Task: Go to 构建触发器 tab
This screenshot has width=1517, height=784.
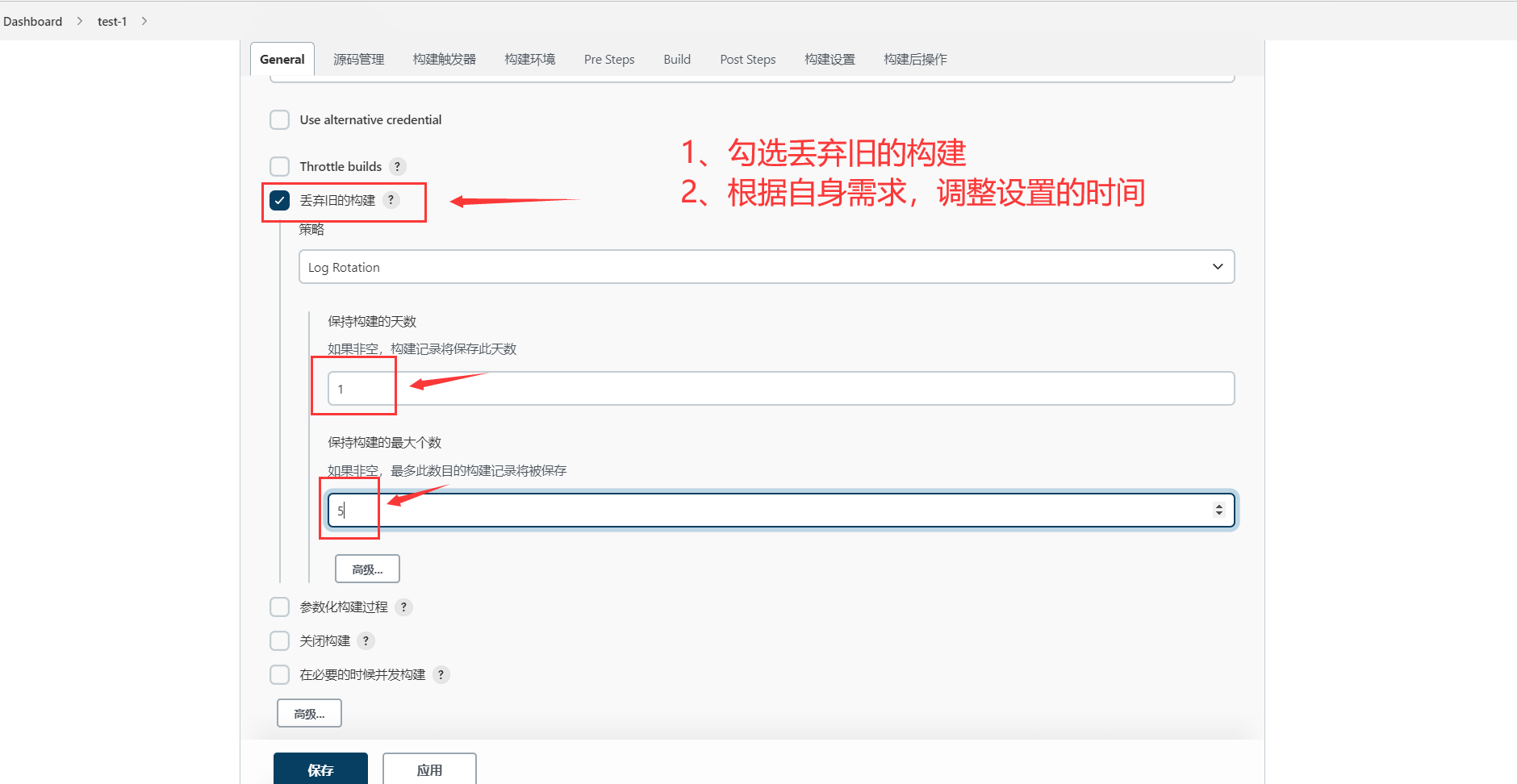Action: point(444,59)
